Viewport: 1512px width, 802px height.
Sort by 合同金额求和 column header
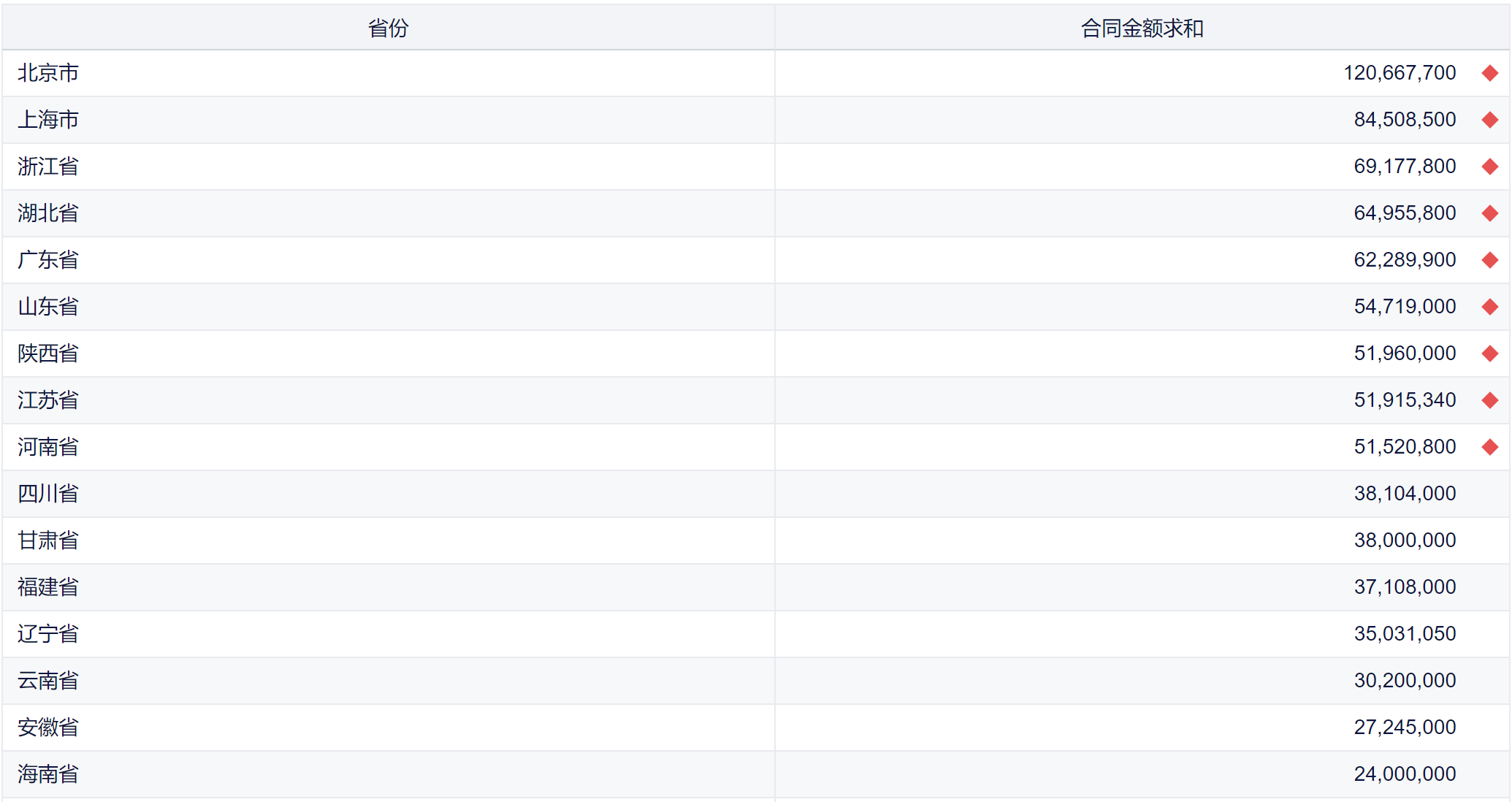(x=1142, y=28)
